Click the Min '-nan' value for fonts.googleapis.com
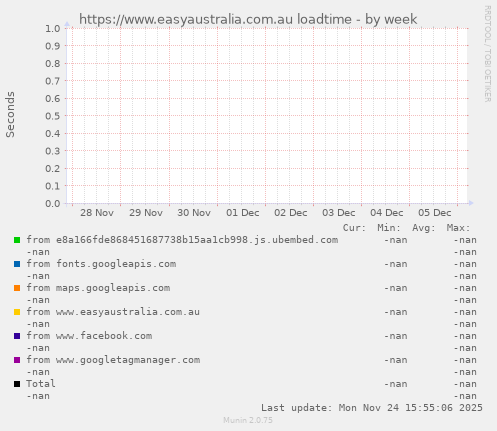 click(395, 264)
